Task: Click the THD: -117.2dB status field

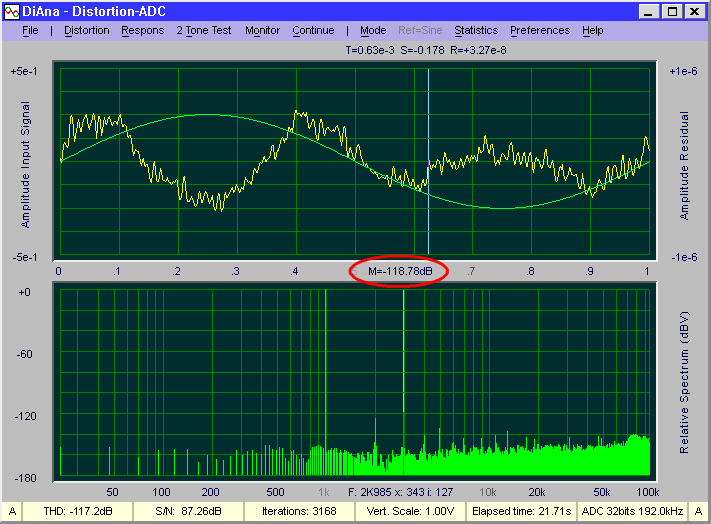Action: (78, 511)
